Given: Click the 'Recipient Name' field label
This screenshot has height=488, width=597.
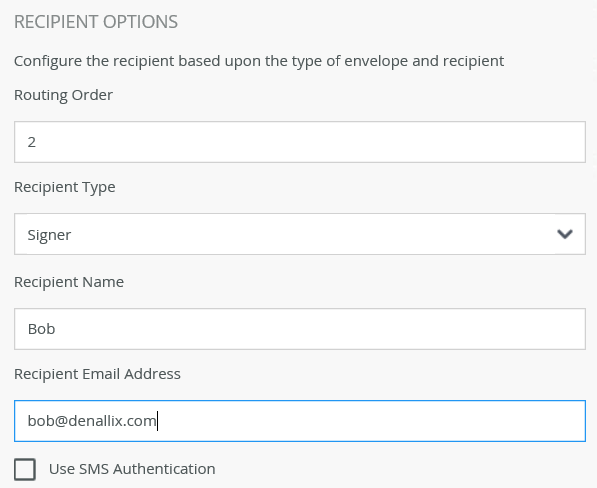Looking at the screenshot, I should pos(69,282).
